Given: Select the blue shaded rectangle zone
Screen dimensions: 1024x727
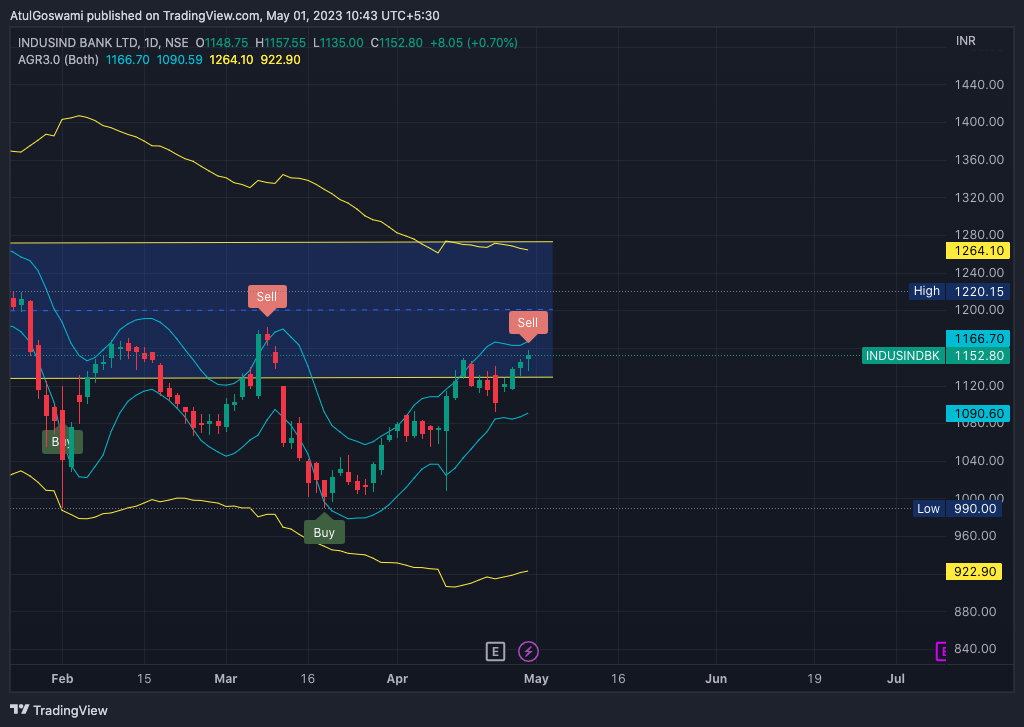Looking at the screenshot, I should coord(281,310).
